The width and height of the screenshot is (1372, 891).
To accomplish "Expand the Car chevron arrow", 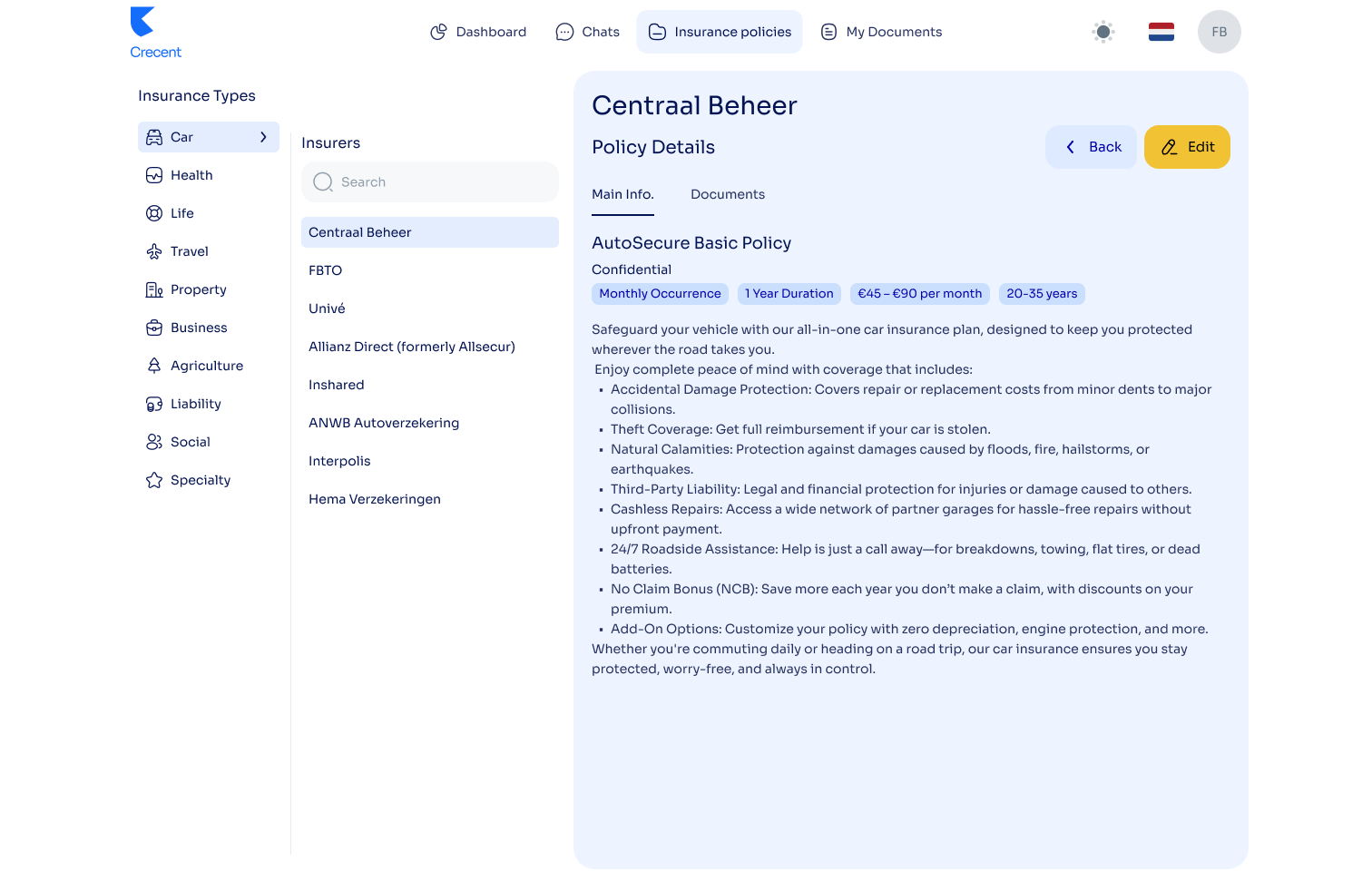I will [x=263, y=137].
